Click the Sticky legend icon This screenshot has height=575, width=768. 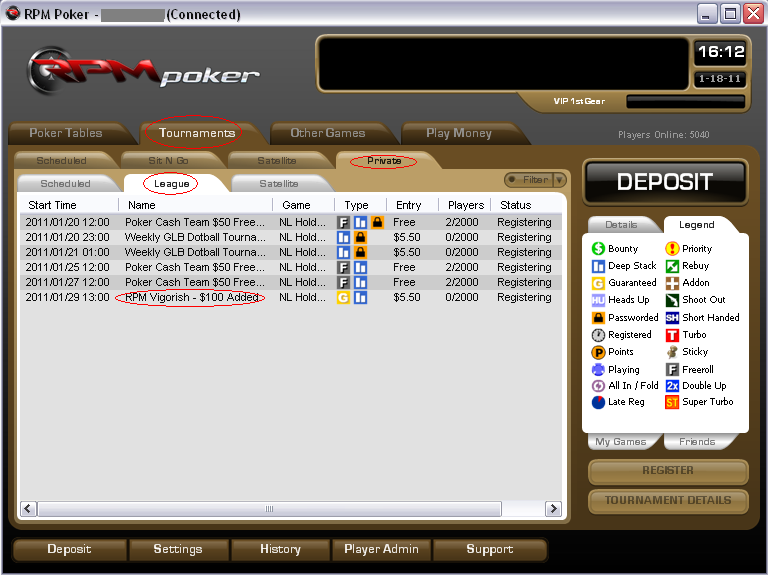[x=672, y=352]
